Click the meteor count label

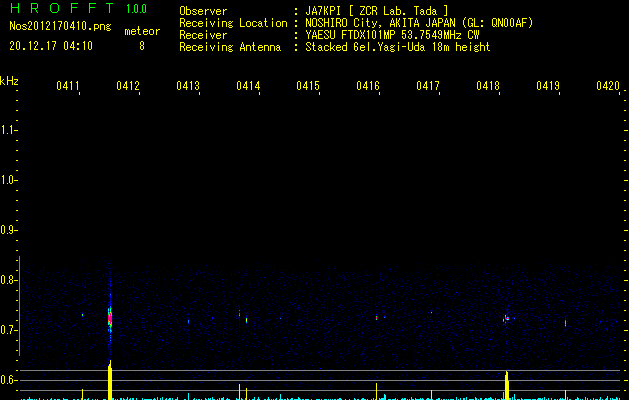coord(141,31)
